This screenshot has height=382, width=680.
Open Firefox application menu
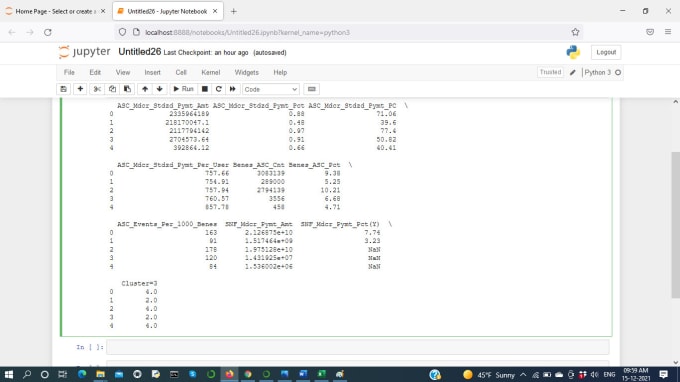pos(668,32)
